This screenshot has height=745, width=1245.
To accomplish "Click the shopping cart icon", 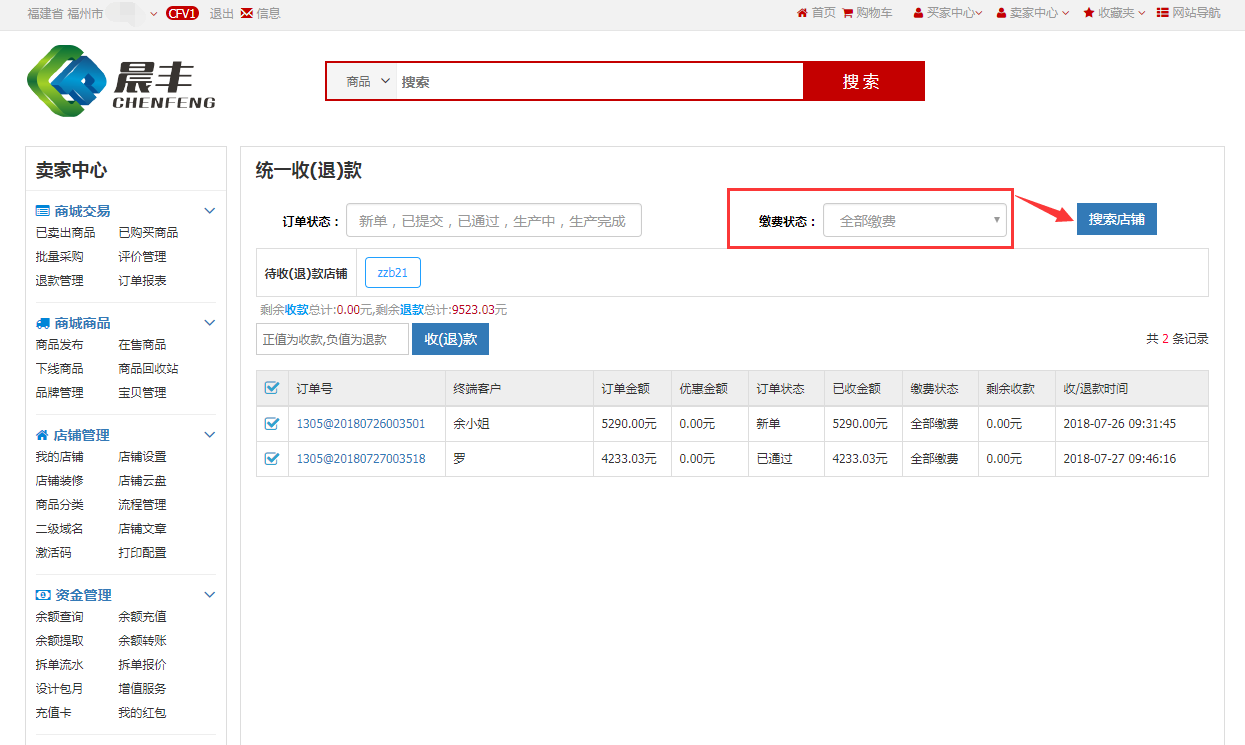I will click(x=848, y=13).
